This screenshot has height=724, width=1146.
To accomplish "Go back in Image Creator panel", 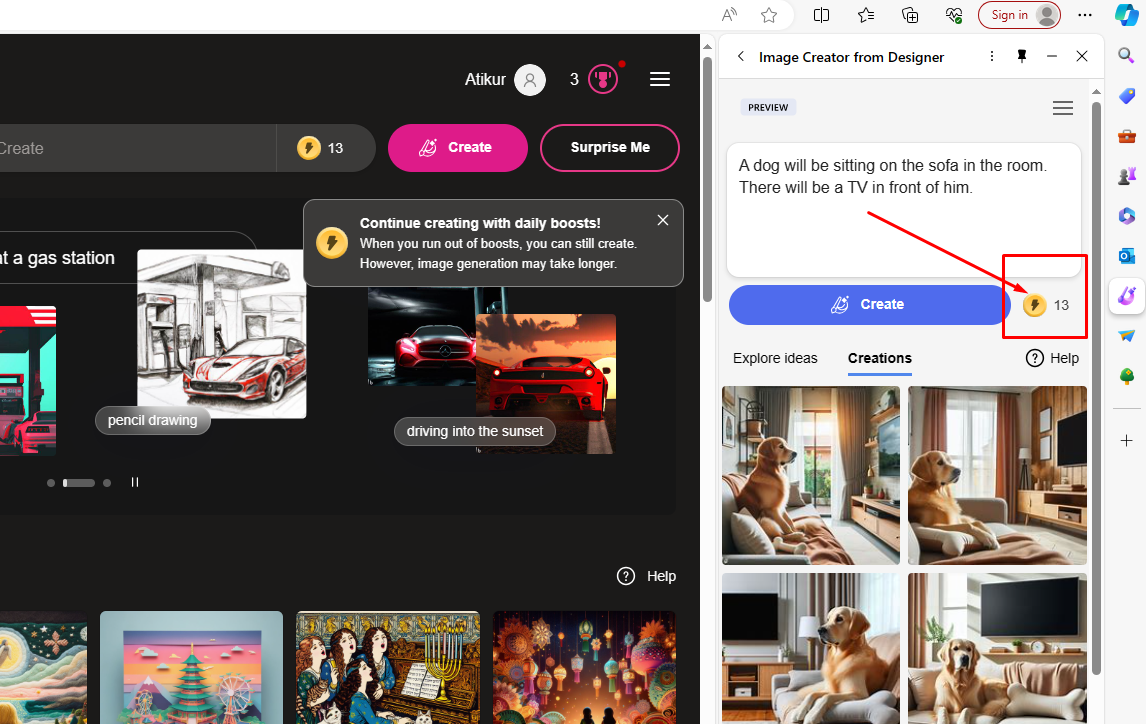I will pos(740,56).
